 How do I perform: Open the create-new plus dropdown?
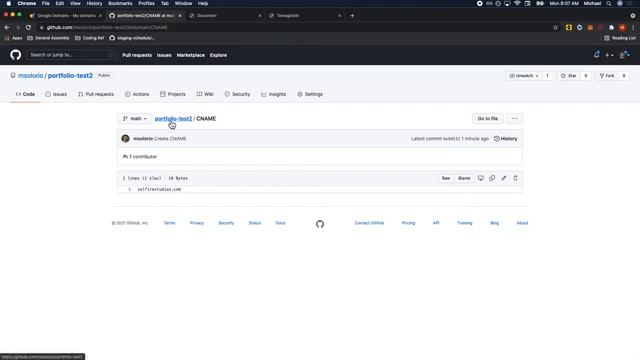point(609,55)
